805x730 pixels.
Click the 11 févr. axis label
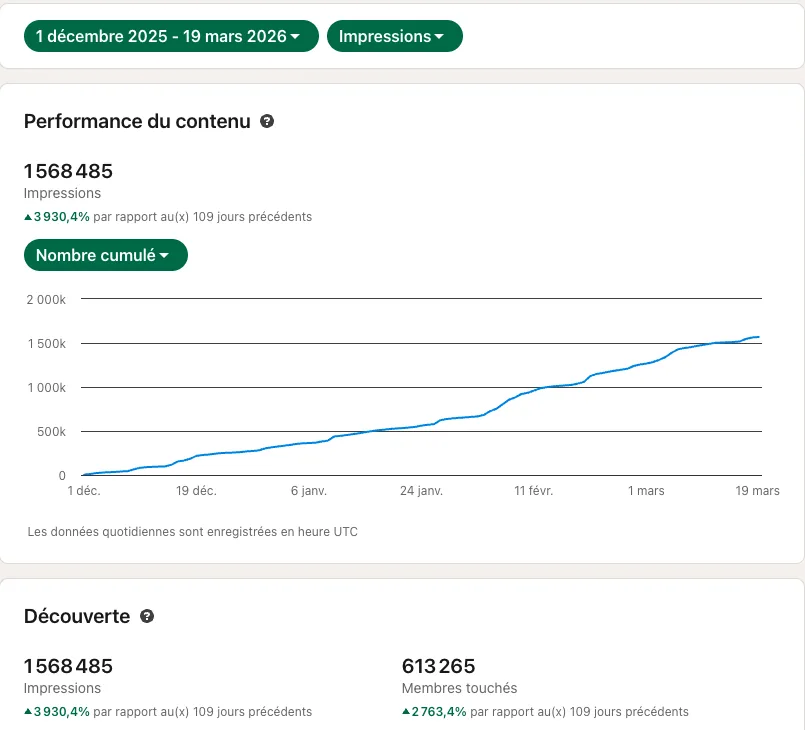point(533,491)
